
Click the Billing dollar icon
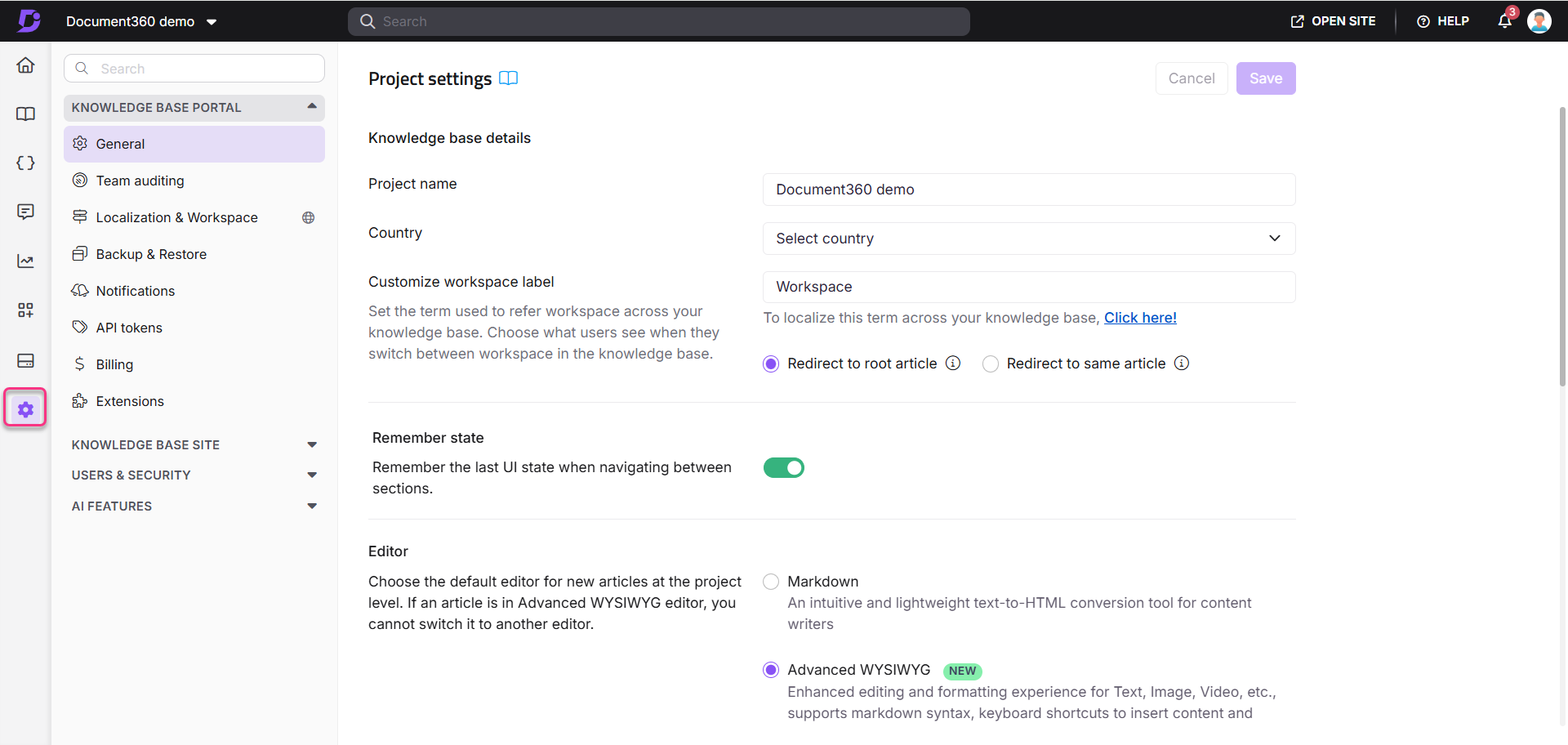[x=80, y=364]
